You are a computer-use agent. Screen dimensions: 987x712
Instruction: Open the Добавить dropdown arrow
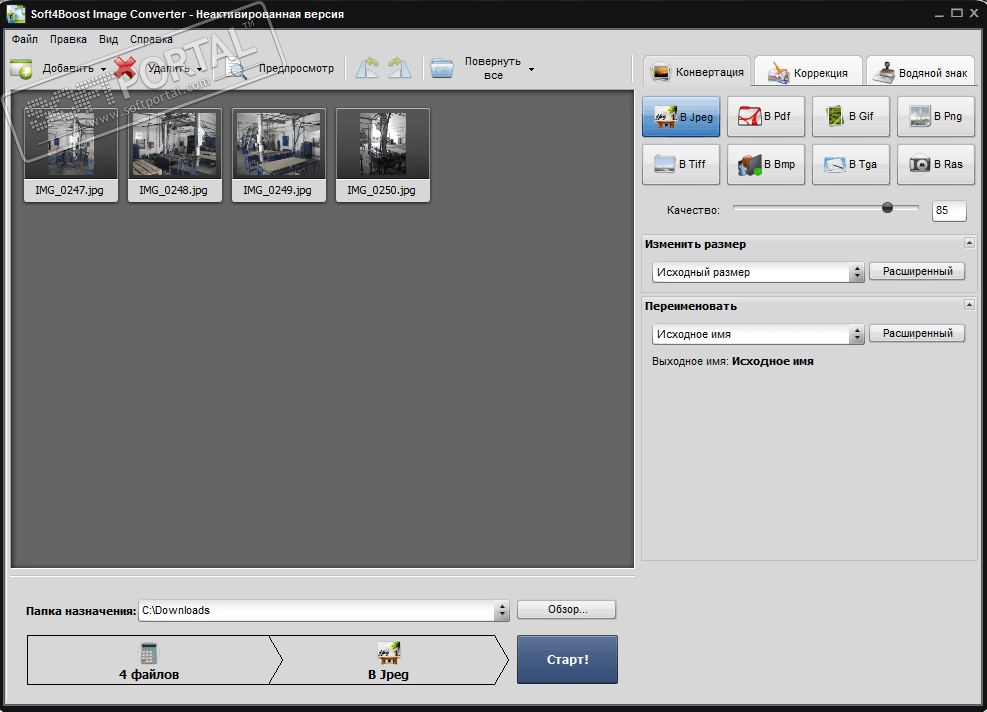click(x=103, y=69)
